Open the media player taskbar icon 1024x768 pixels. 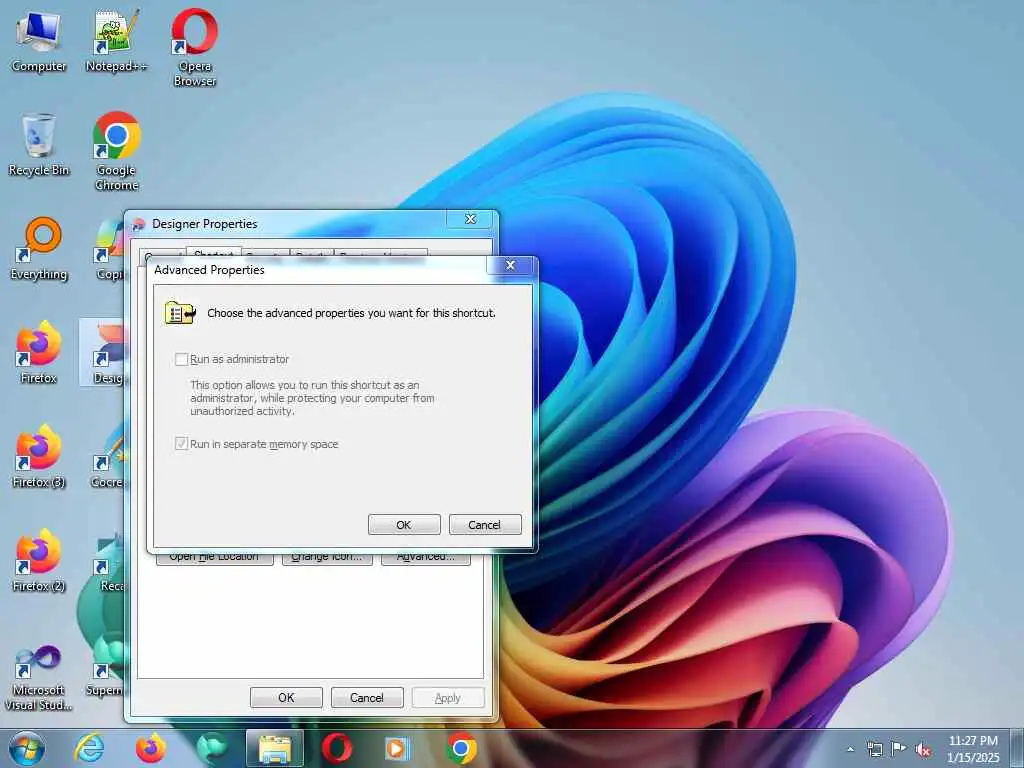click(x=398, y=748)
